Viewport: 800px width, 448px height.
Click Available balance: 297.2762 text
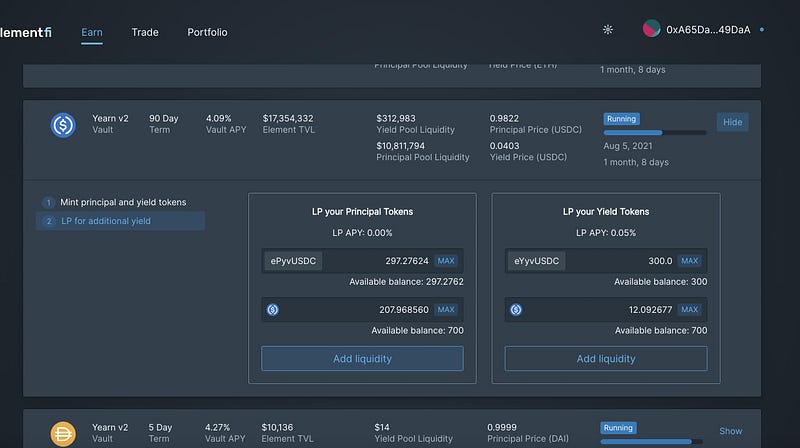coord(406,282)
